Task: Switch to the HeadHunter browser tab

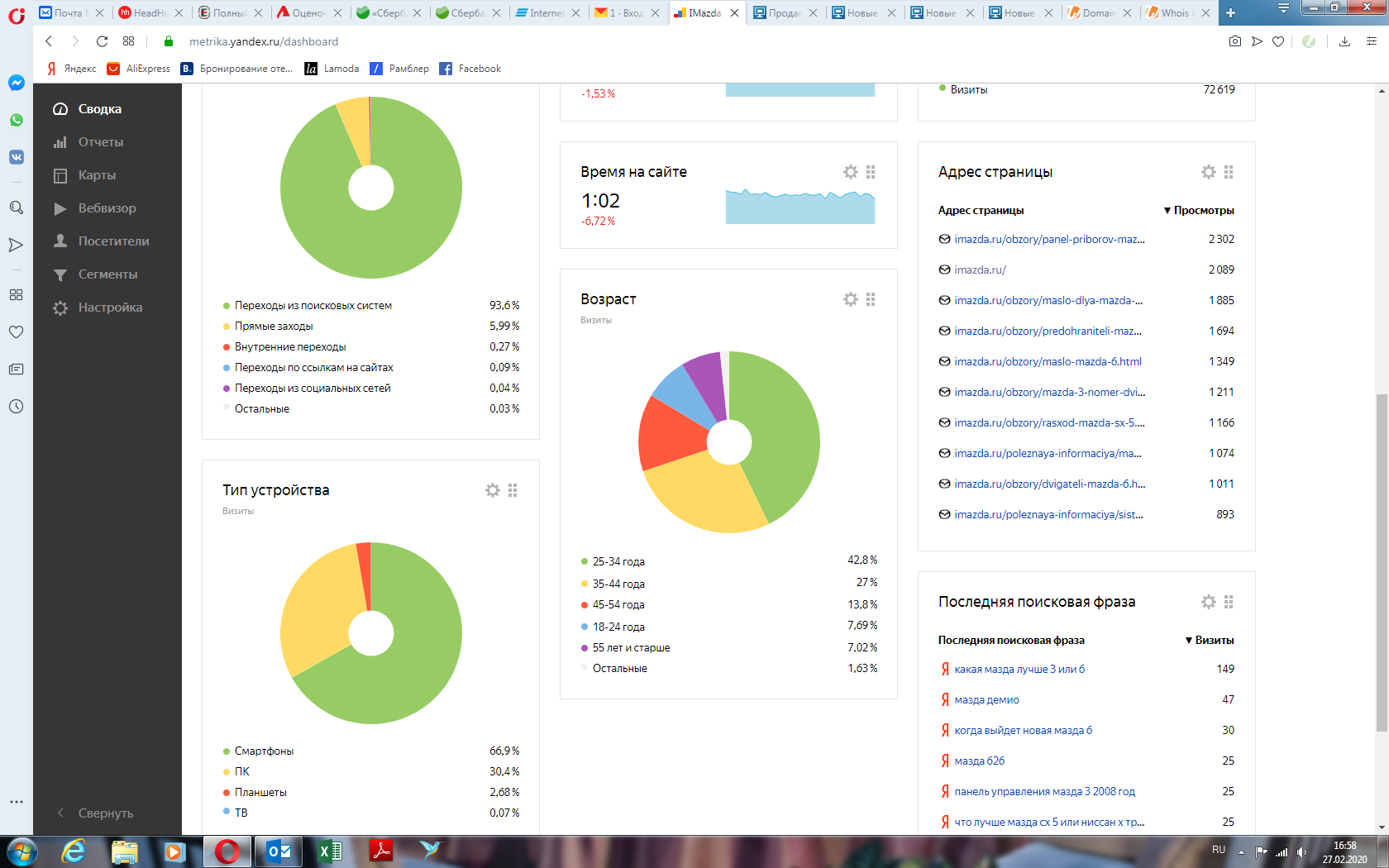Action: (150, 13)
